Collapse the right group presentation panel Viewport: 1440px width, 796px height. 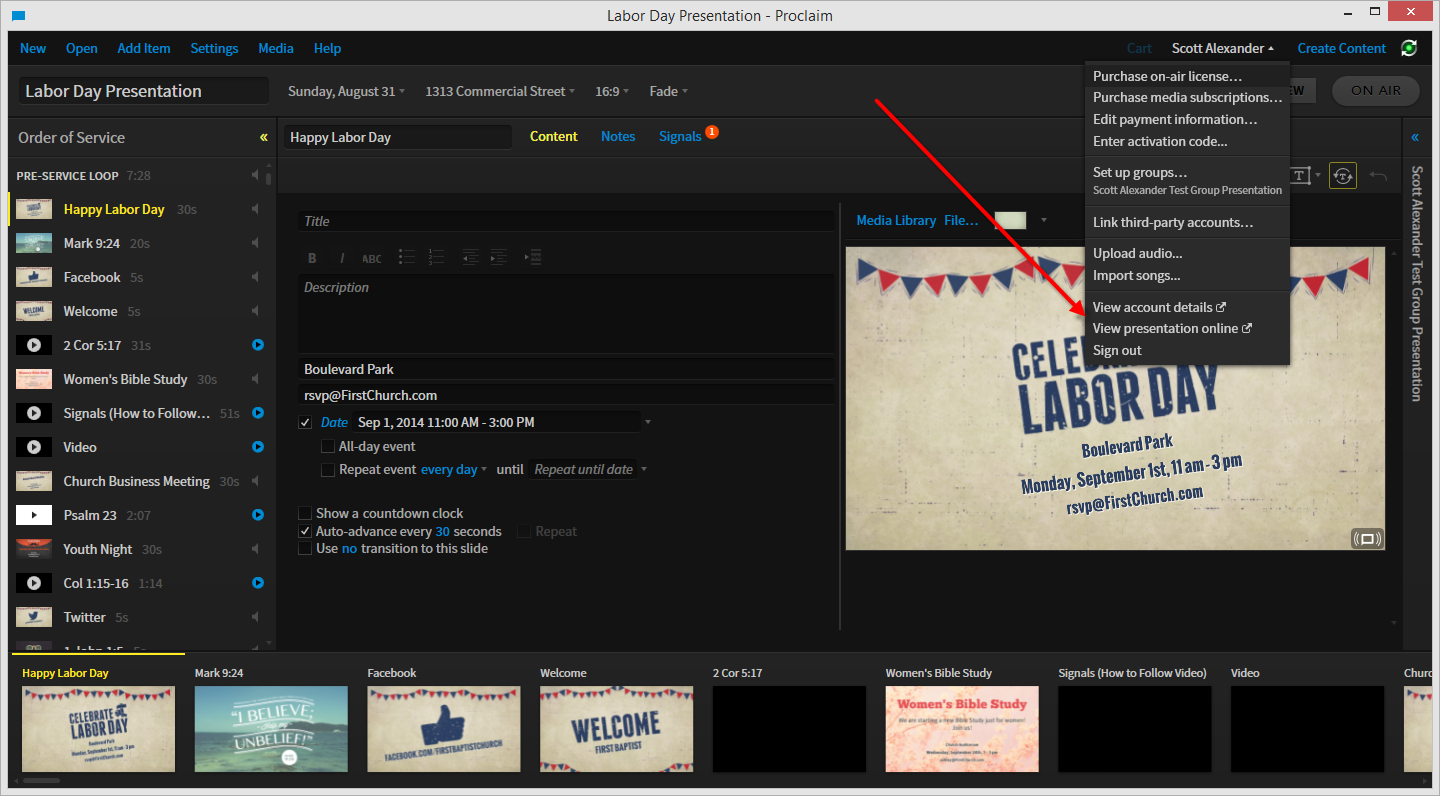click(1415, 137)
